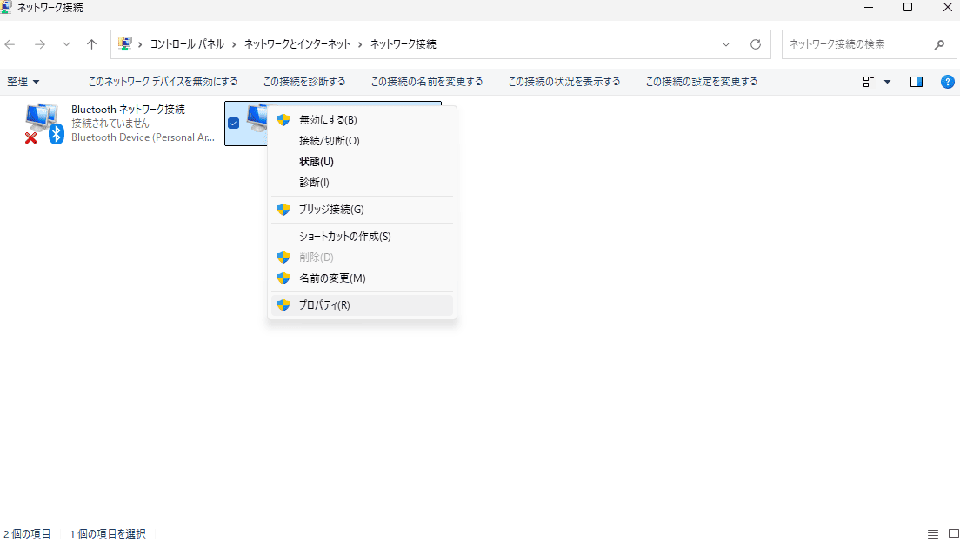Switch to details view in status bar
The image size is (960, 542).
pyautogui.click(x=932, y=534)
